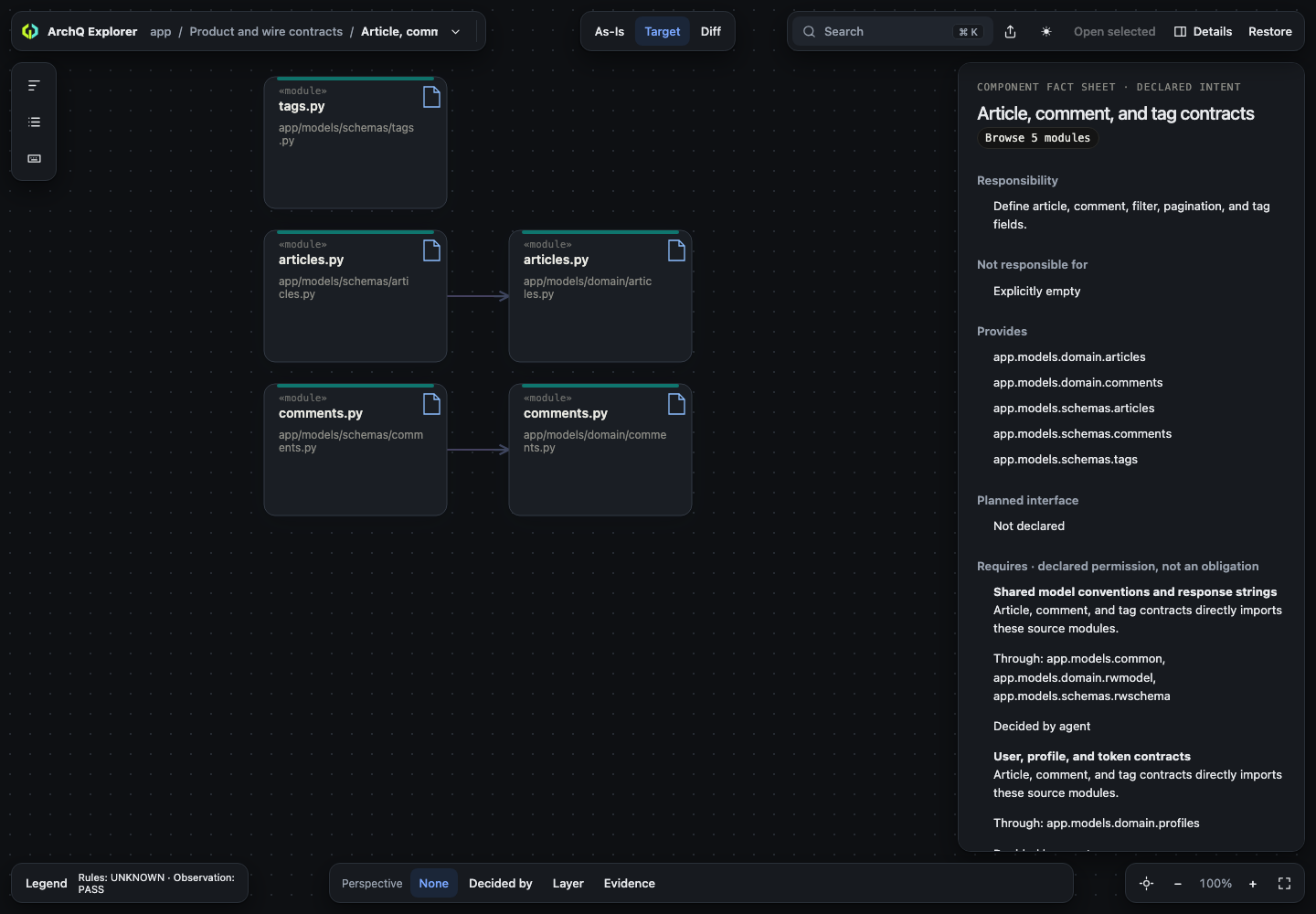Screen dimensions: 1316x914
Task: Open the share/export icon in toolbar
Action: click(1010, 31)
